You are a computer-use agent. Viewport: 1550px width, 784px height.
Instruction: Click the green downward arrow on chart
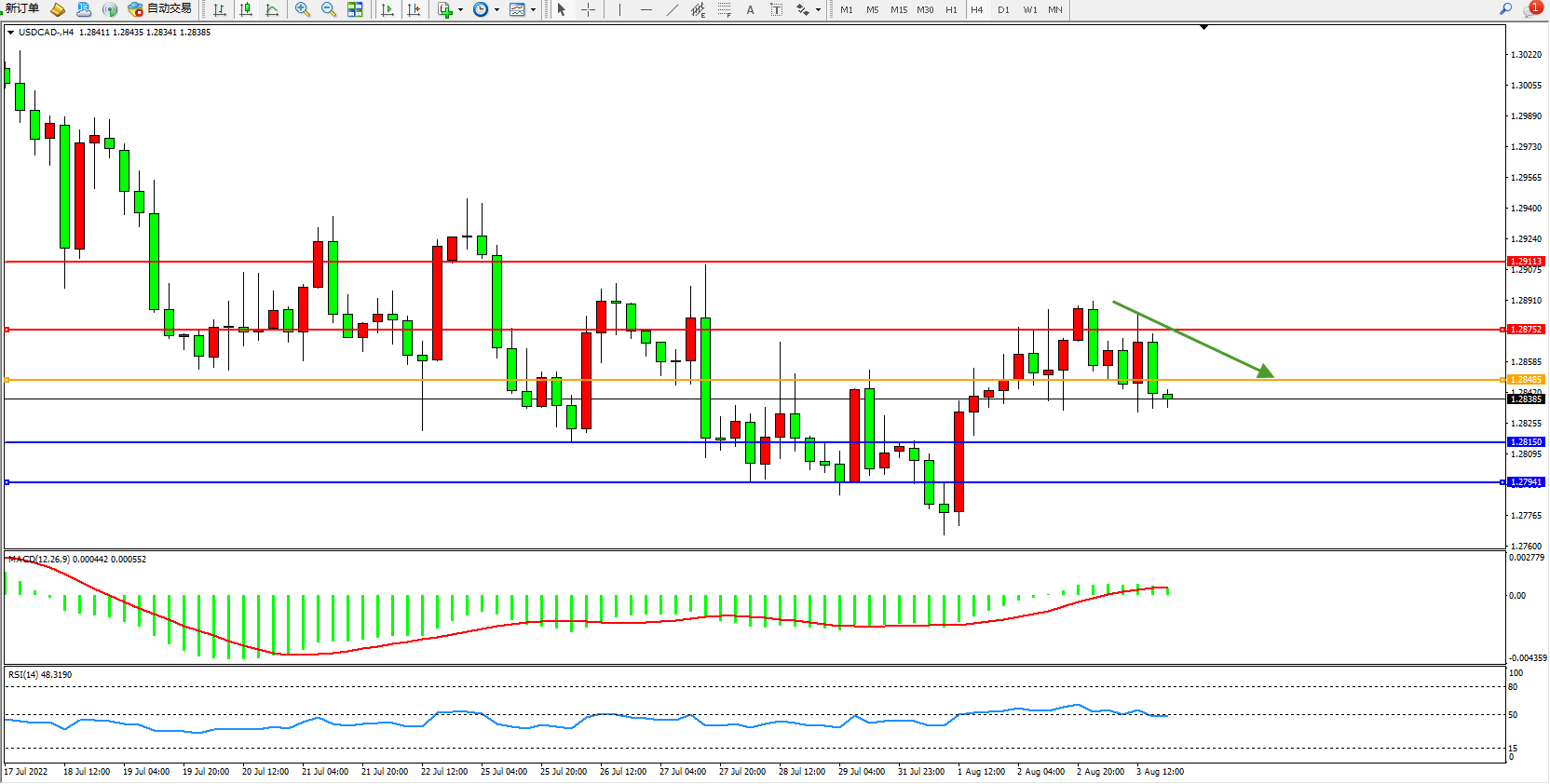1192,339
